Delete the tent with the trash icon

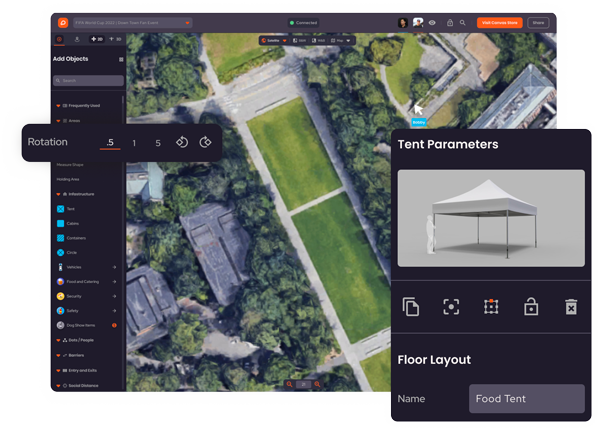(571, 307)
